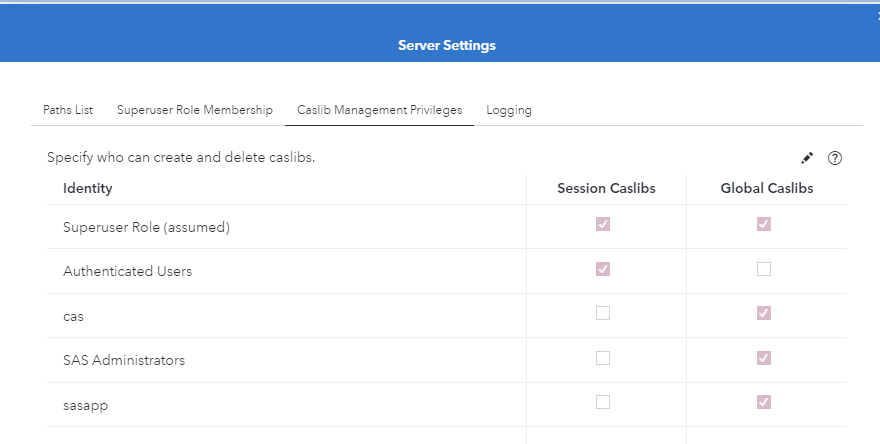Screen dimensions: 880x444
Task: Toggle Session Caslibs for Superuser Role (assumed)
Action: (603, 225)
